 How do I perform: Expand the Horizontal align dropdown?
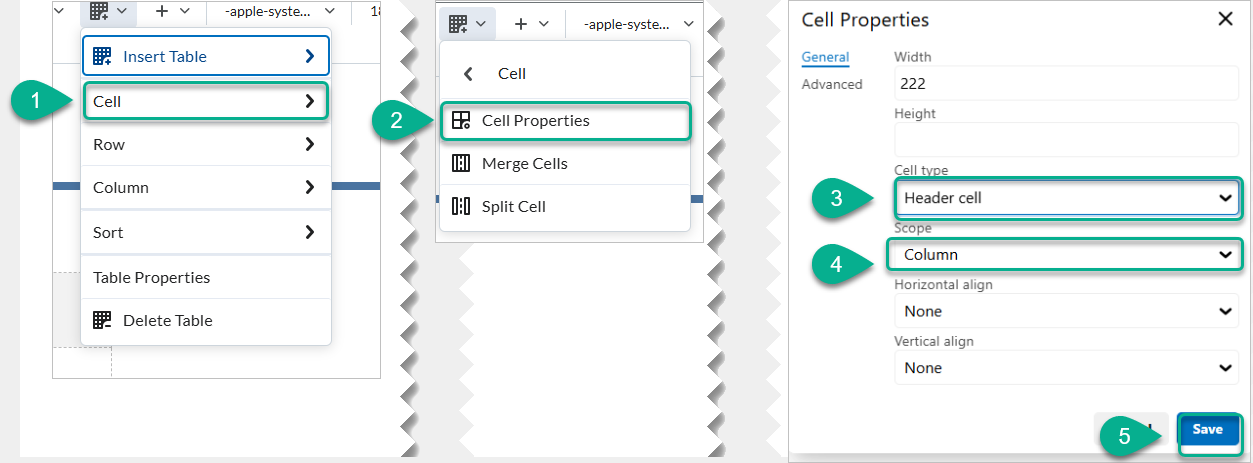click(x=1066, y=311)
